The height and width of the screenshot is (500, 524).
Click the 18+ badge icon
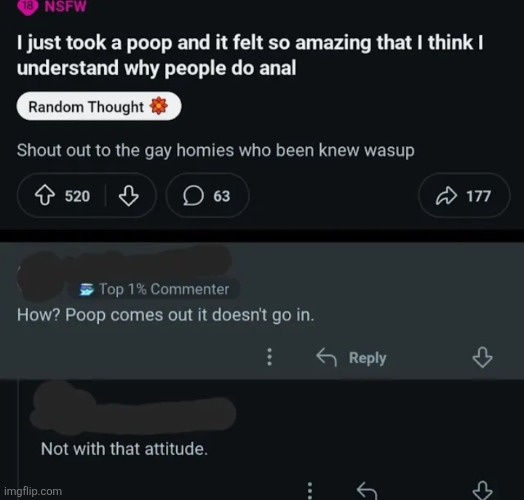tap(28, 7)
